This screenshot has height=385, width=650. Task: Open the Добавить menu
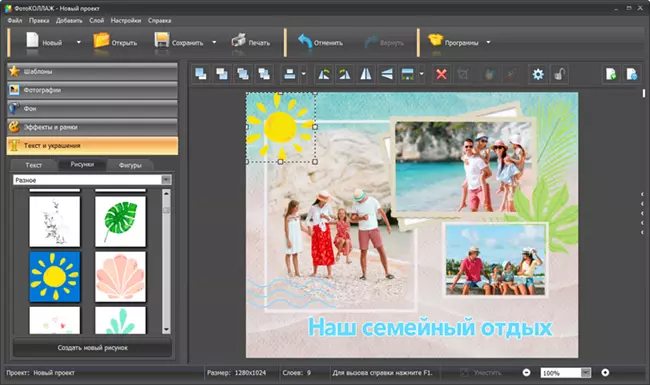[69, 20]
